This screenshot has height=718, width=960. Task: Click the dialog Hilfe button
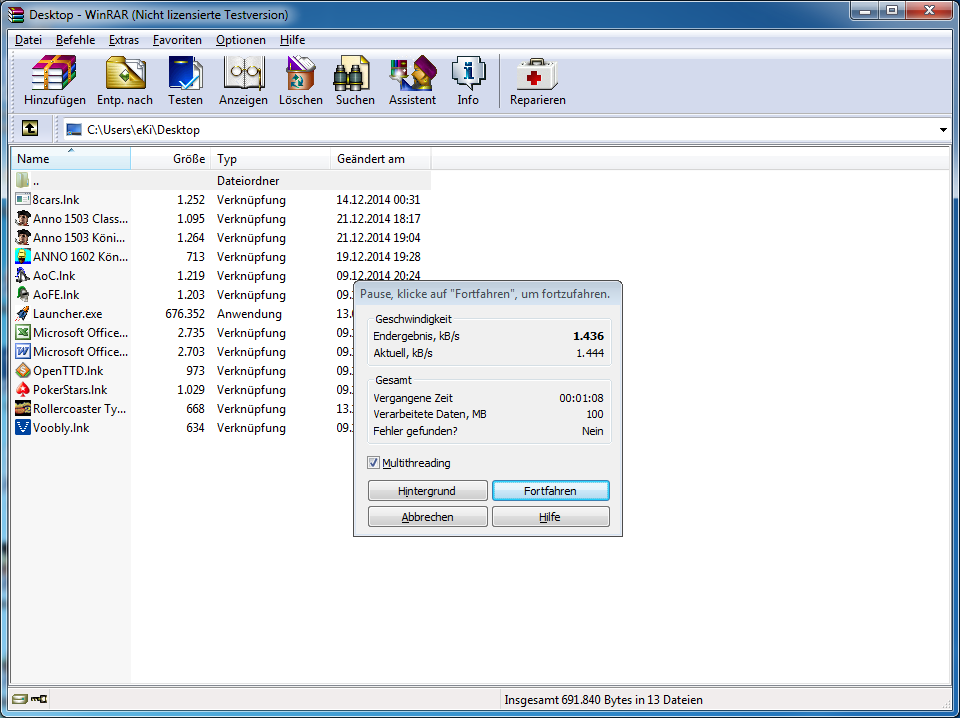click(550, 517)
